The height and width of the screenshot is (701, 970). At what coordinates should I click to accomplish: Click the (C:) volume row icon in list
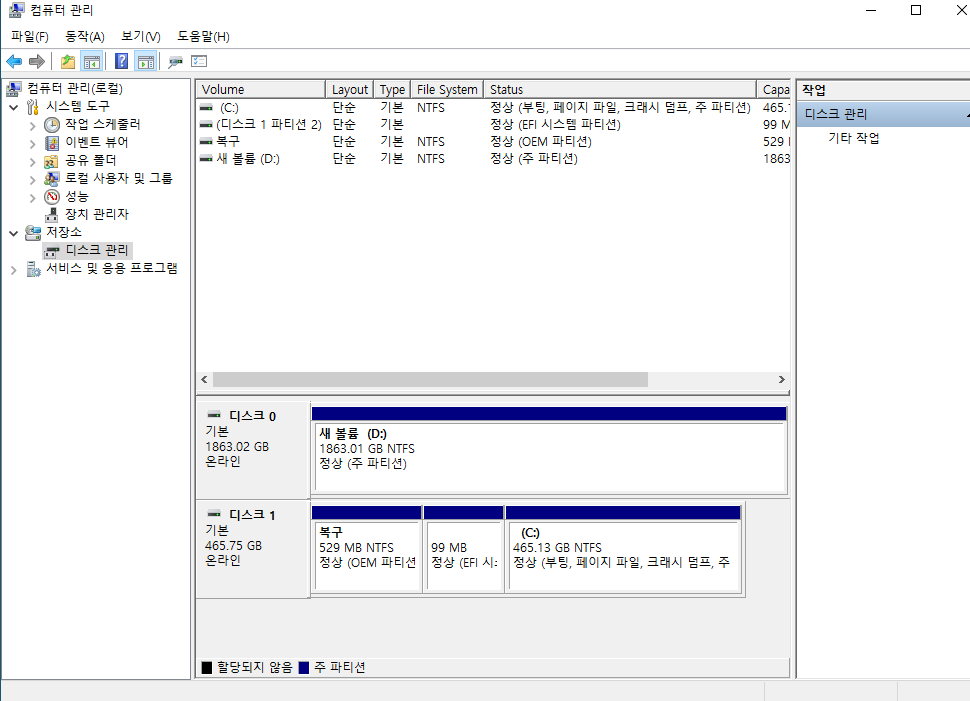pyautogui.click(x=206, y=107)
